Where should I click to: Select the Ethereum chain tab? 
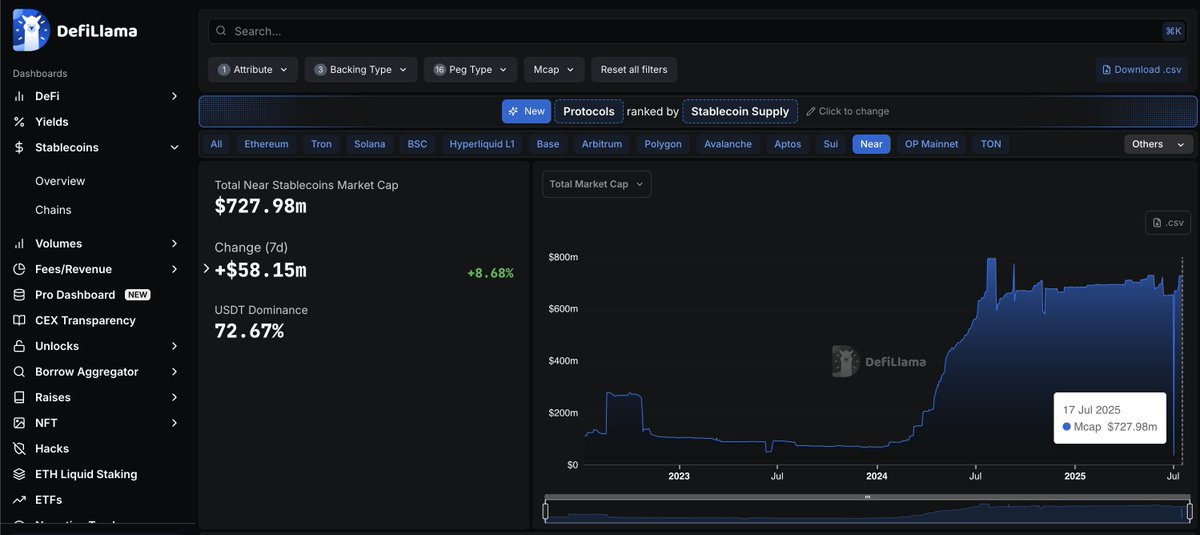(266, 144)
